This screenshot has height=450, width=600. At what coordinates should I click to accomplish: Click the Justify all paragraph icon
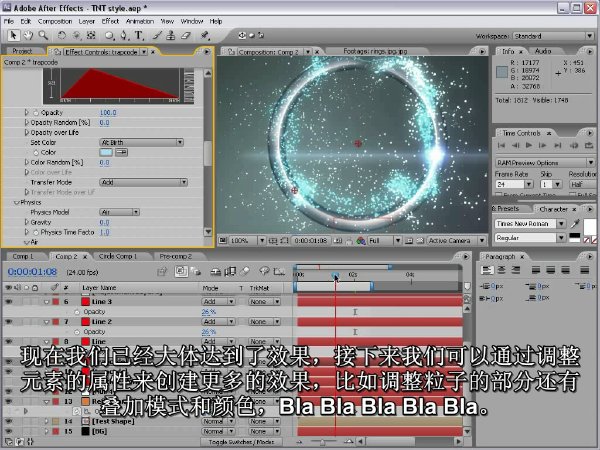pos(584,270)
